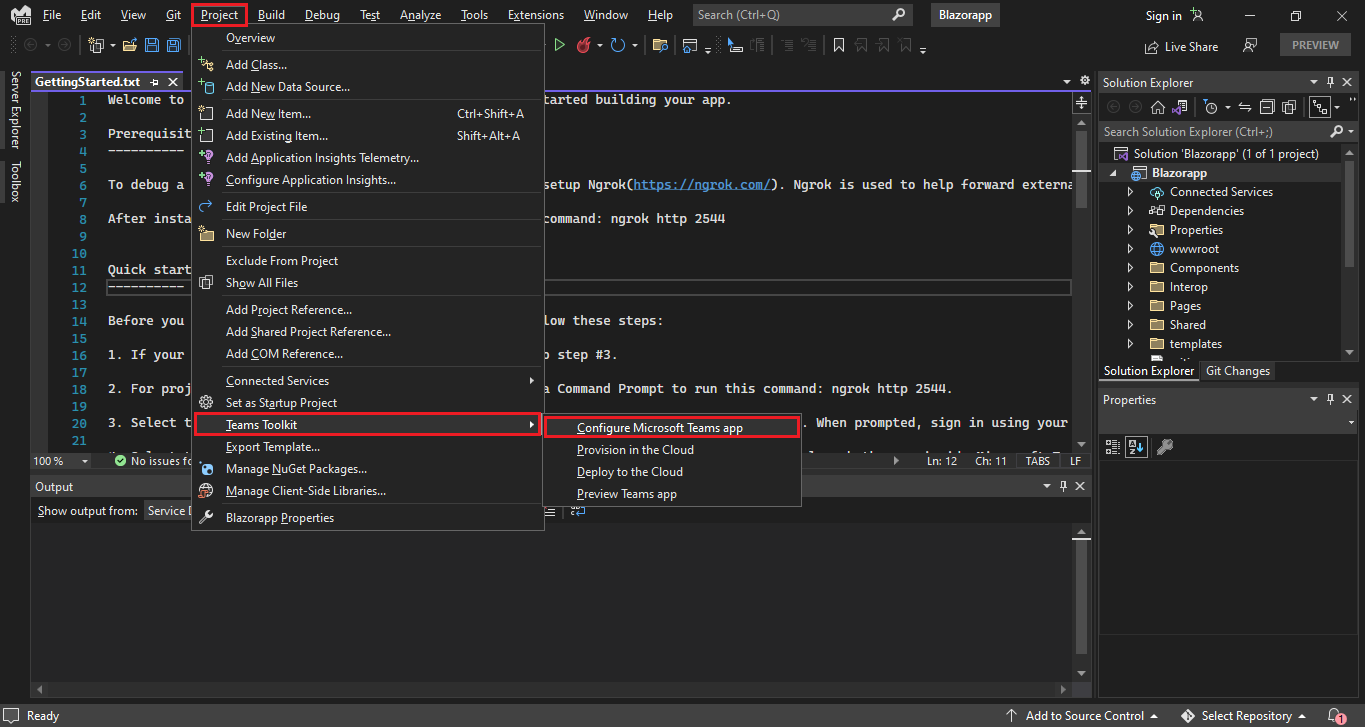Viewport: 1365px width, 727px height.
Task: Click Property Pages wrench icon
Action: point(1164,447)
